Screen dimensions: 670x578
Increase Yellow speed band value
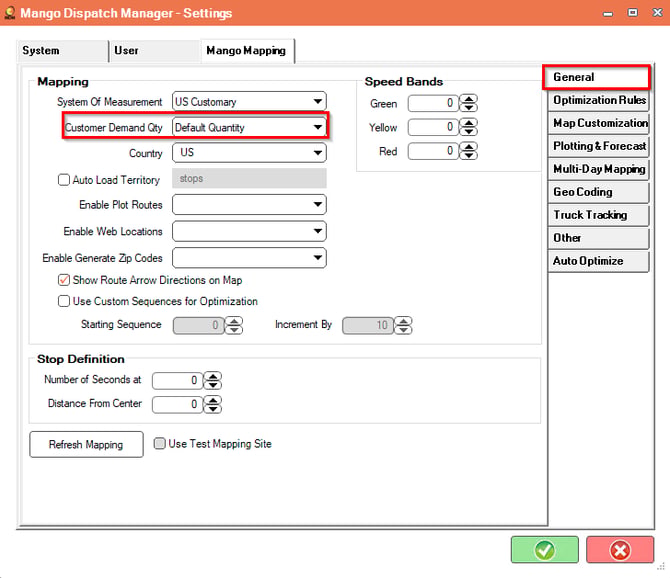(x=469, y=123)
